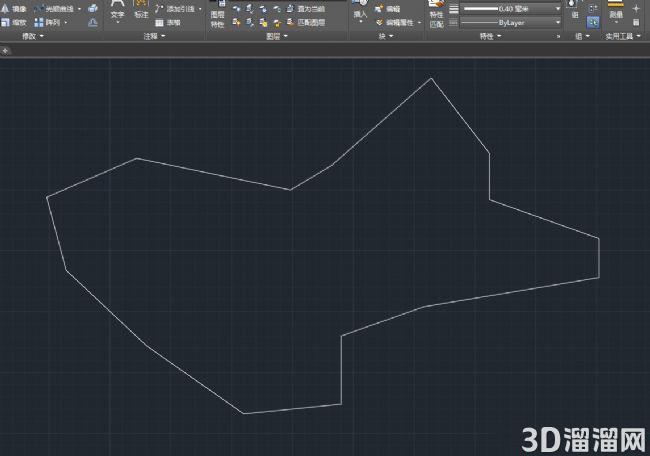The height and width of the screenshot is (456, 650).
Task: Toggle the highlighted group selection button
Action: pyautogui.click(x=593, y=22)
